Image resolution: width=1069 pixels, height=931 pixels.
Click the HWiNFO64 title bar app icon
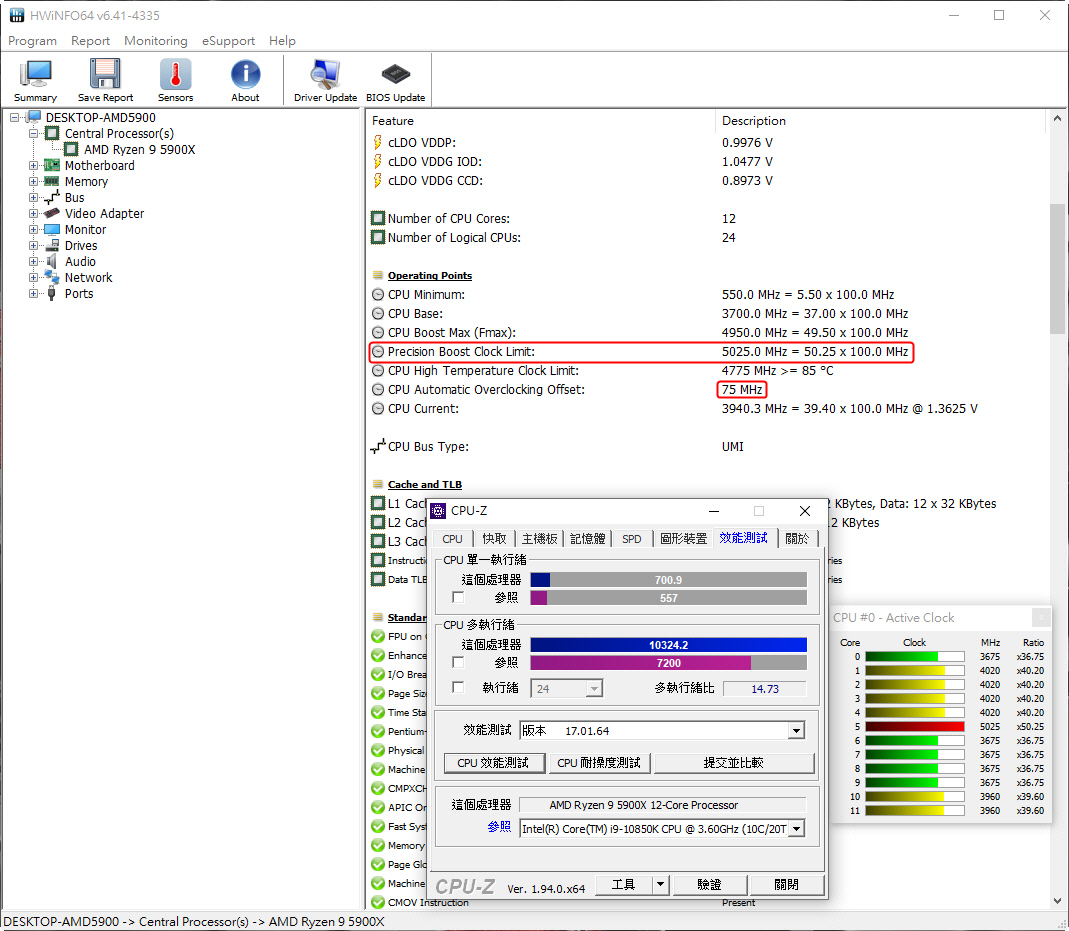coord(17,15)
